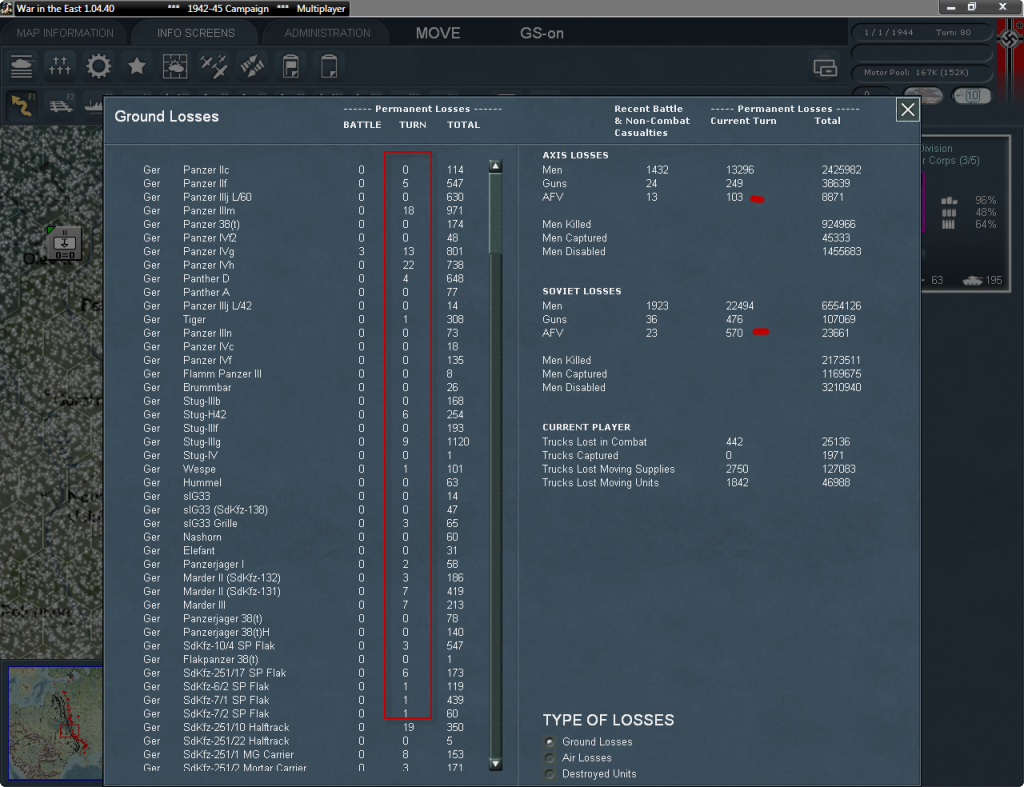Click the 'Brummbar' row

coord(304,387)
